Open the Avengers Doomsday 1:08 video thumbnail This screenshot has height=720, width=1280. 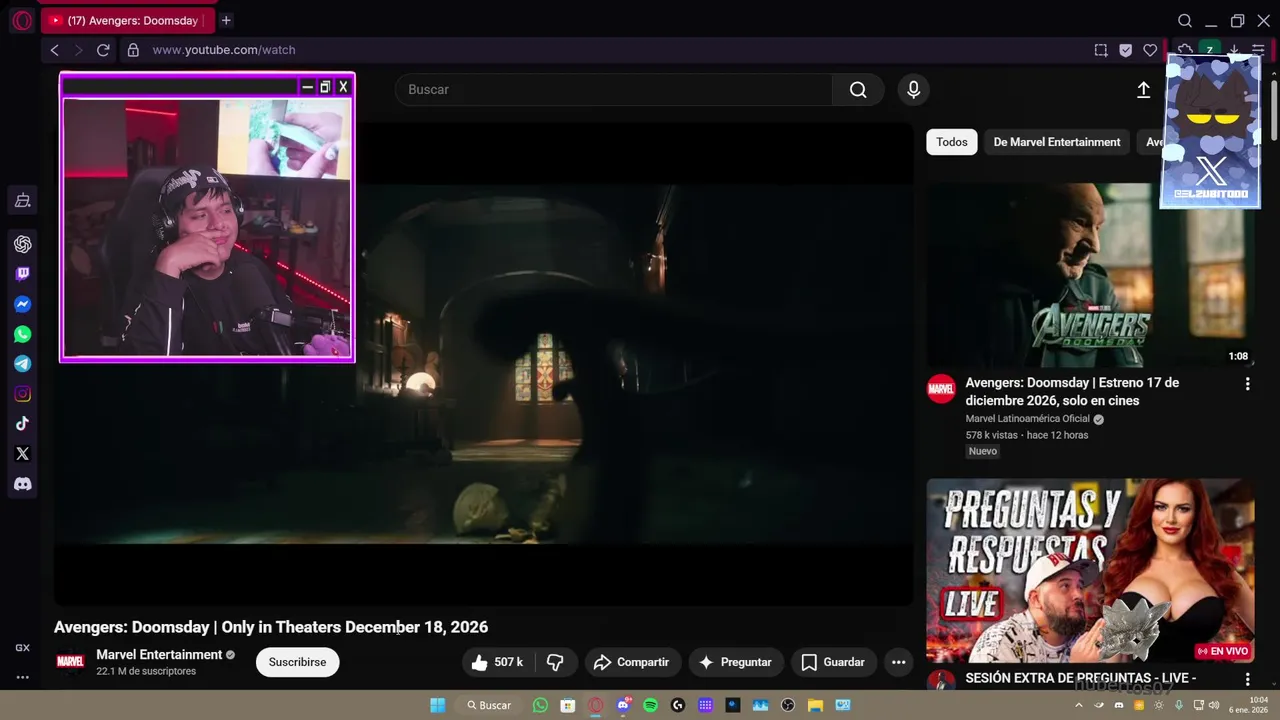(1090, 275)
